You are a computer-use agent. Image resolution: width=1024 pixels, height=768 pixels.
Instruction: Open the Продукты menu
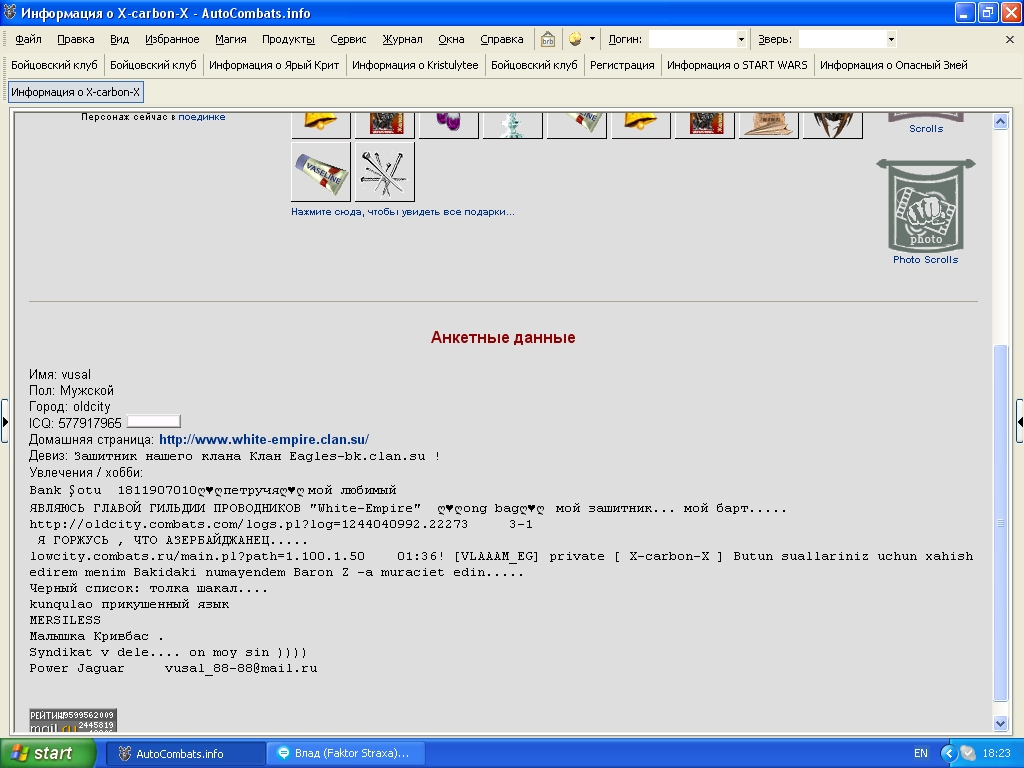pyautogui.click(x=288, y=39)
